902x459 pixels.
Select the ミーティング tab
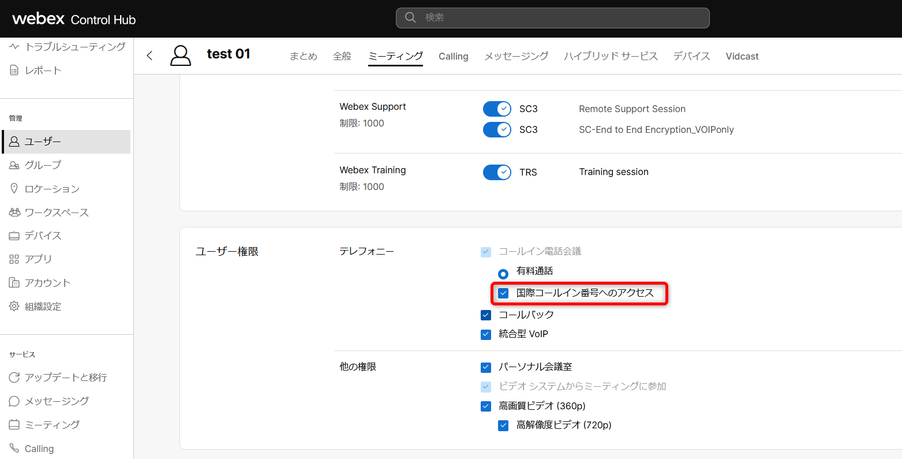[396, 56]
